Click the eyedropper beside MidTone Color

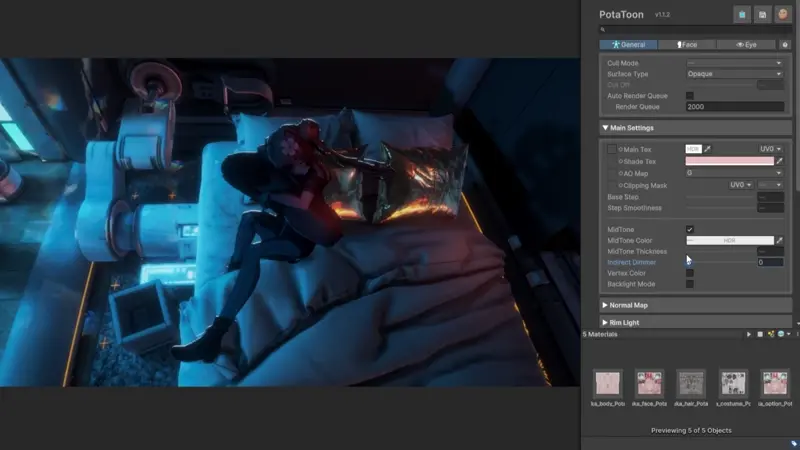point(779,240)
